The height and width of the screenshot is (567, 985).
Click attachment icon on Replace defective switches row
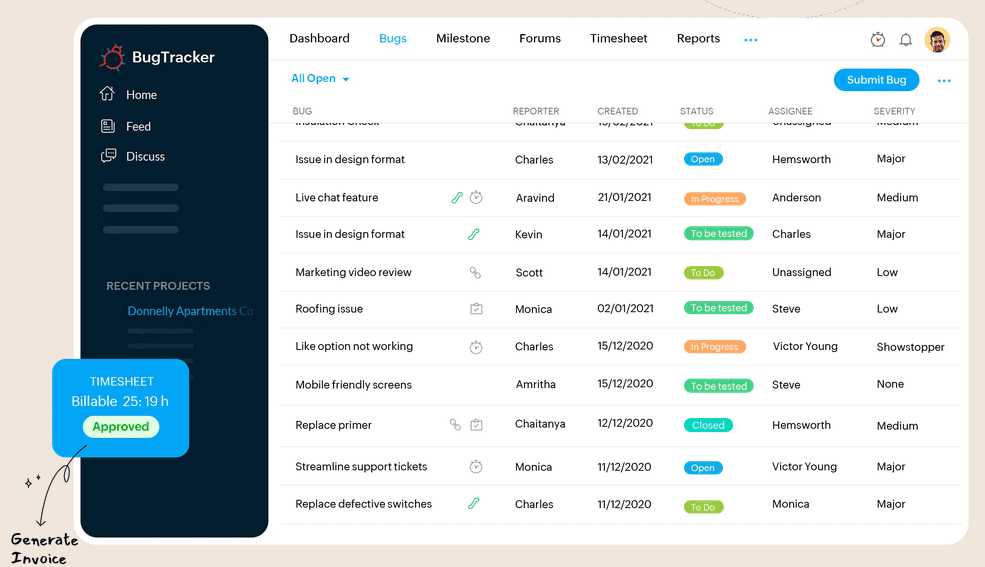[x=474, y=504]
